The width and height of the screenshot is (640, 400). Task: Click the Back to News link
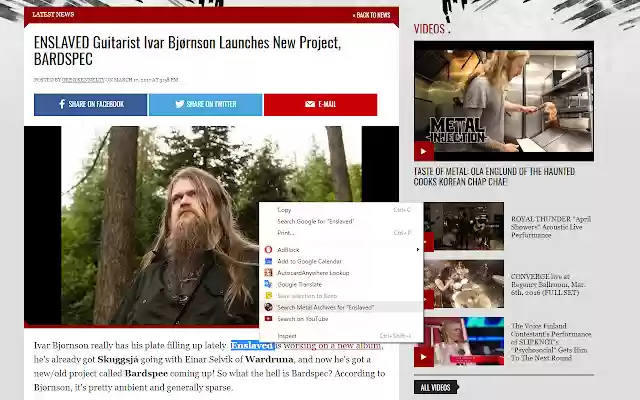coord(371,15)
